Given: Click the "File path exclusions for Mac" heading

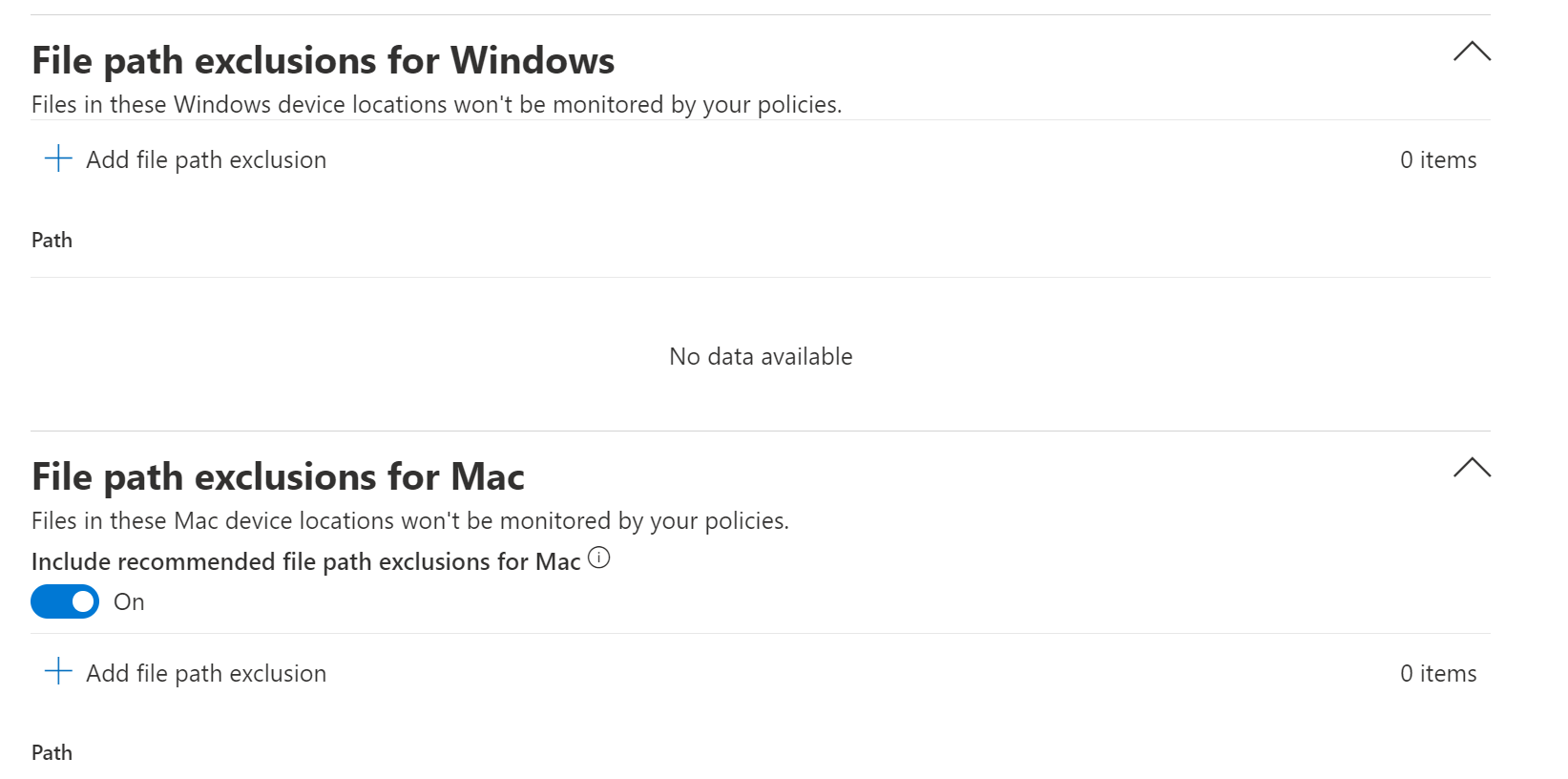Looking at the screenshot, I should [278, 477].
